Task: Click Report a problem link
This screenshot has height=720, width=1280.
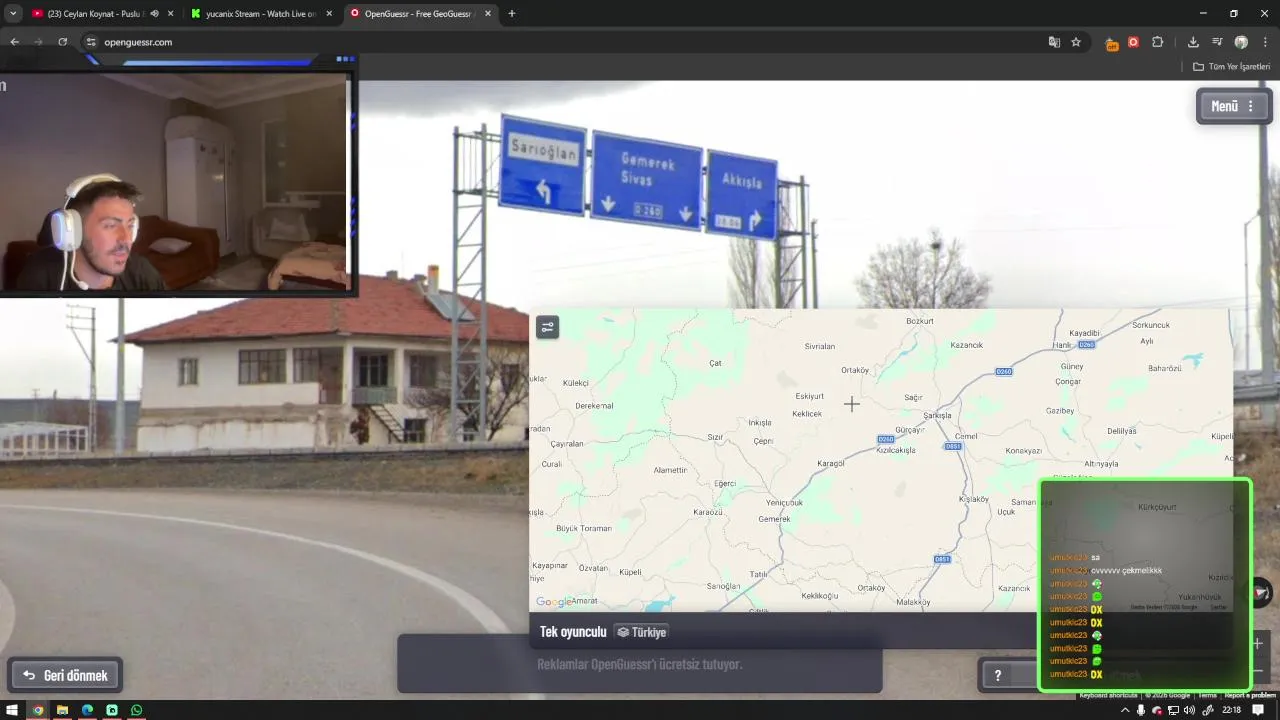Action: [x=1250, y=695]
